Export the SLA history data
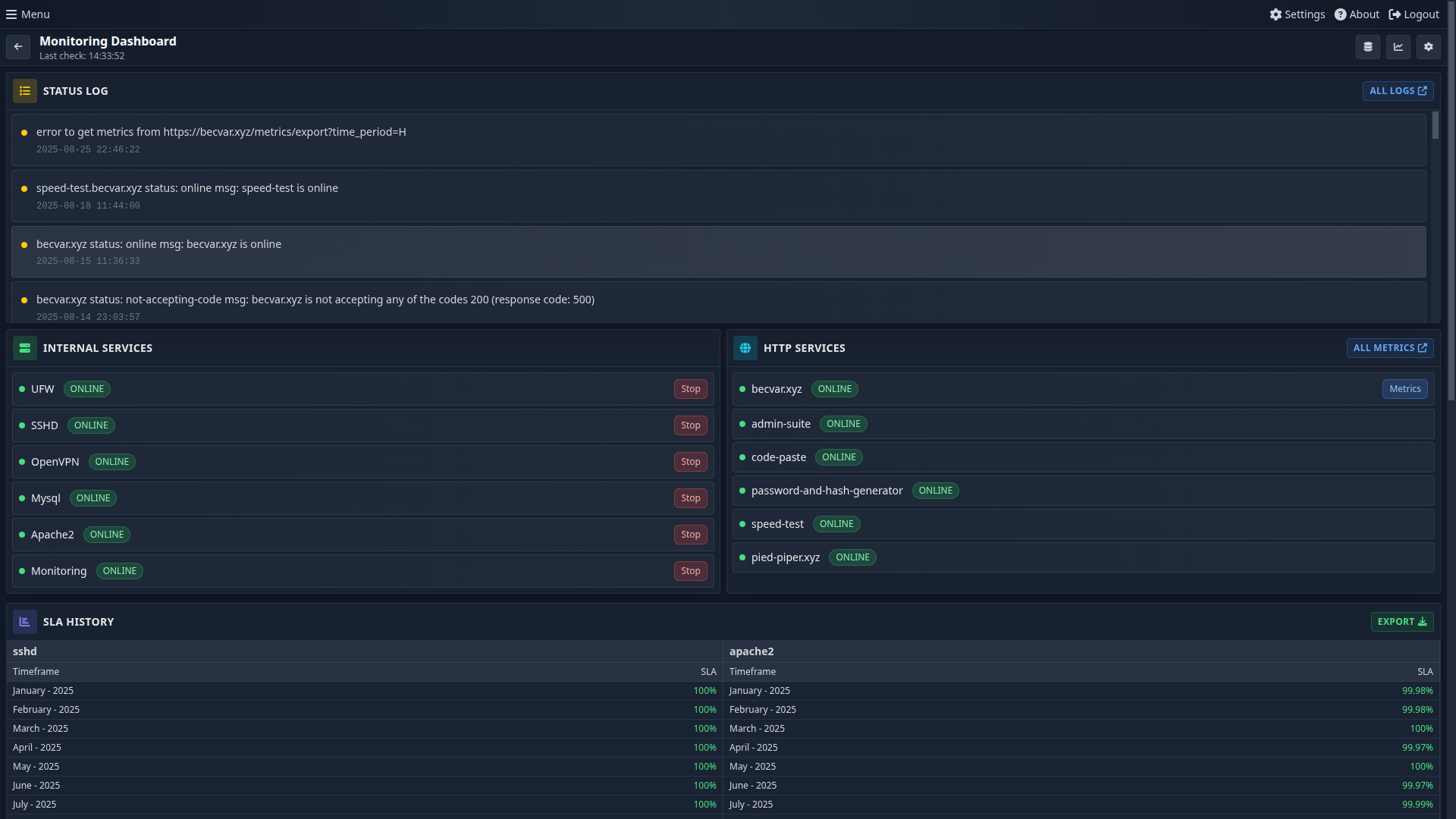 pyautogui.click(x=1402, y=621)
